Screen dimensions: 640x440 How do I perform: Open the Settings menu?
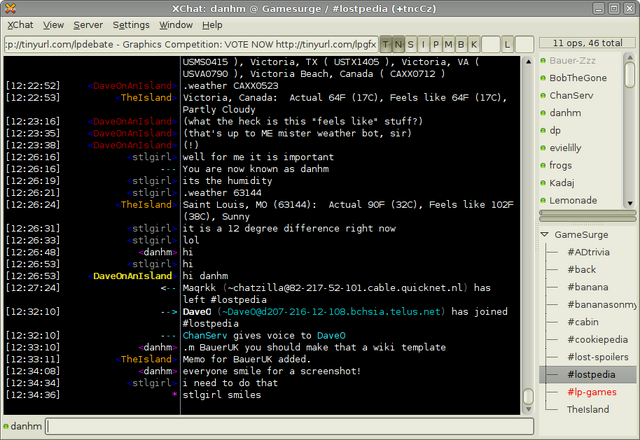[x=131, y=25]
